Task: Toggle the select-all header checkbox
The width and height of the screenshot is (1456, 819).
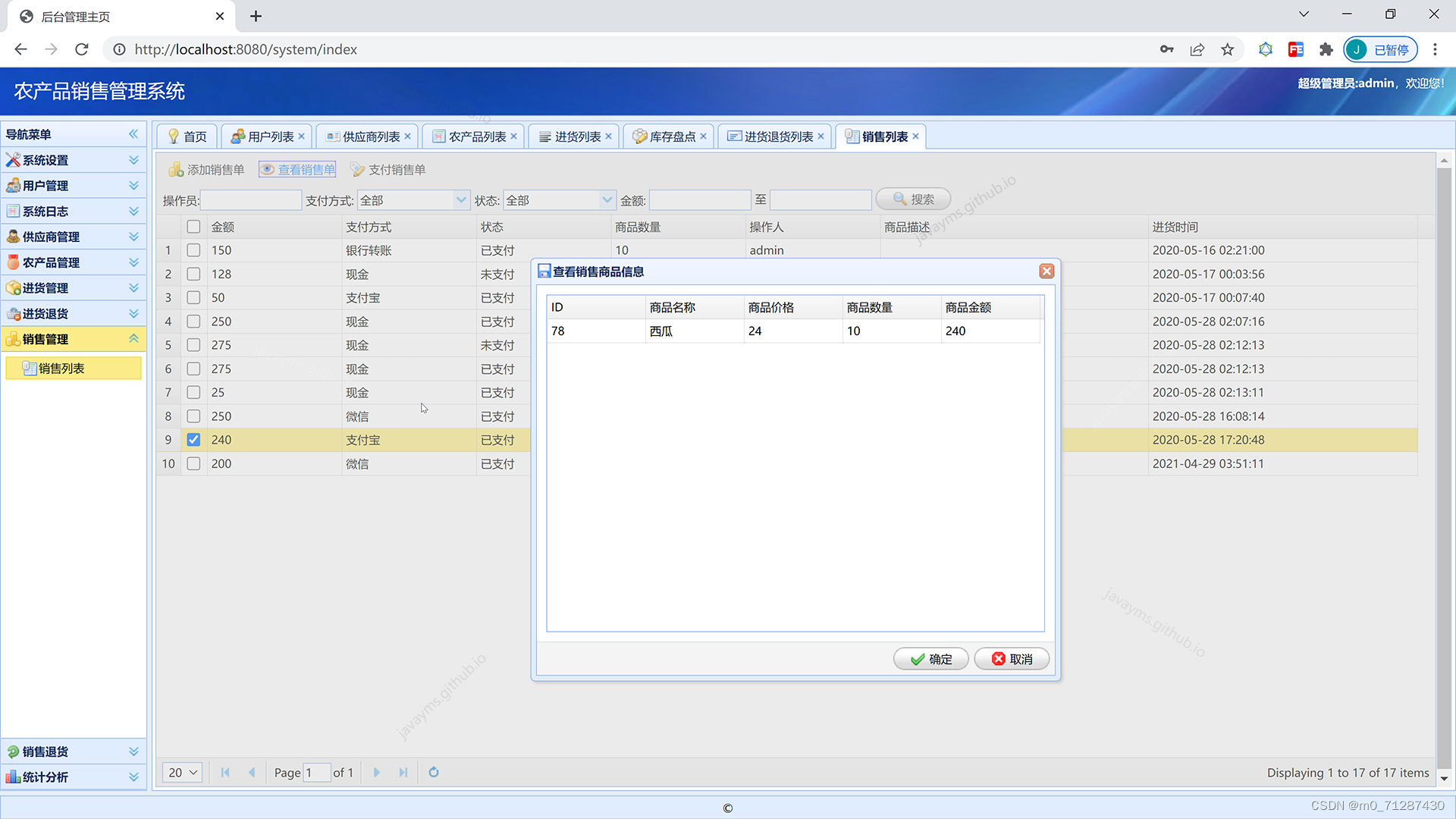Action: pos(193,227)
